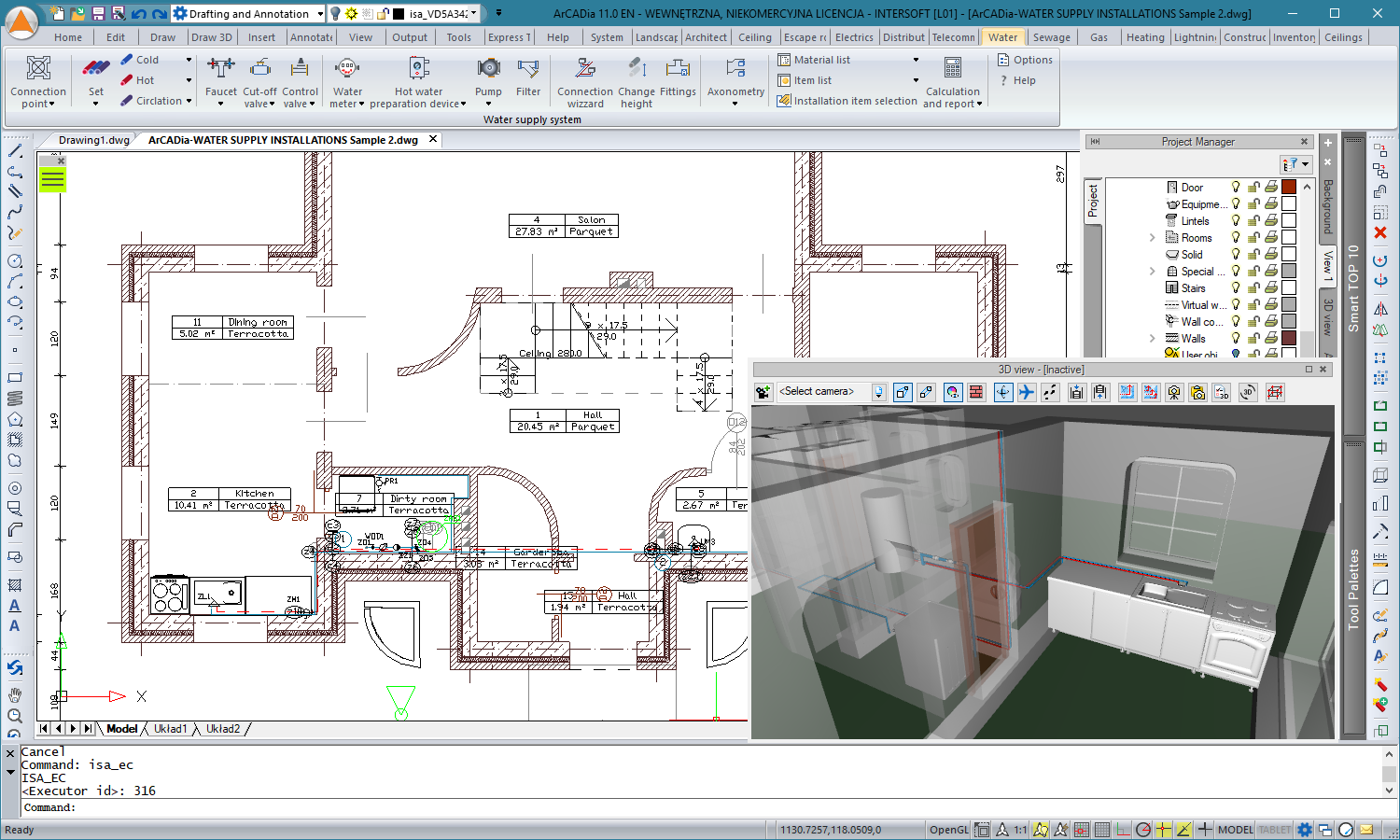Expand the Rooms tree node
1400x840 pixels.
tap(1152, 237)
